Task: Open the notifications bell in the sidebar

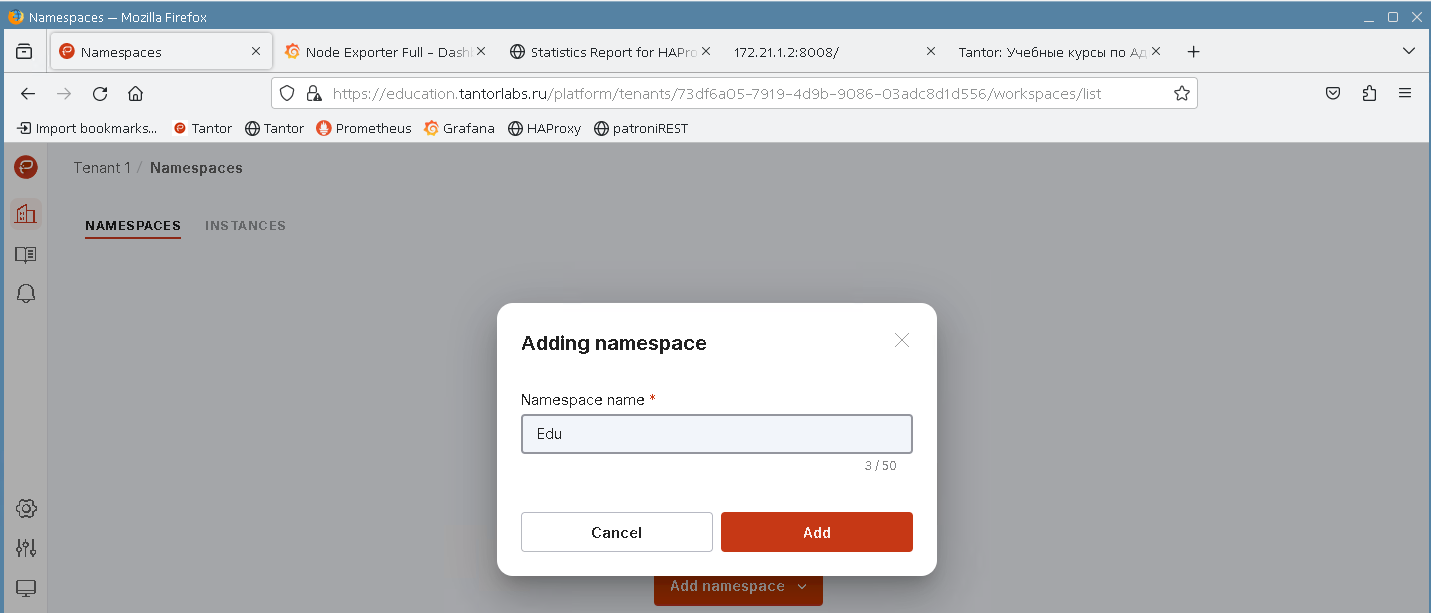Action: pos(26,293)
